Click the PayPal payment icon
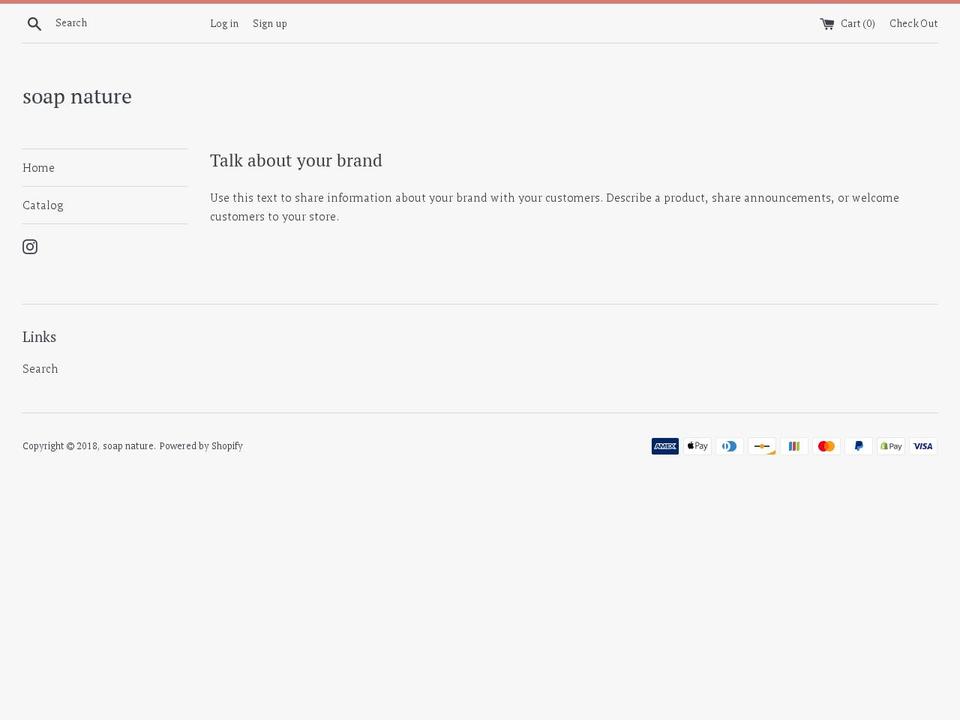 coord(859,446)
